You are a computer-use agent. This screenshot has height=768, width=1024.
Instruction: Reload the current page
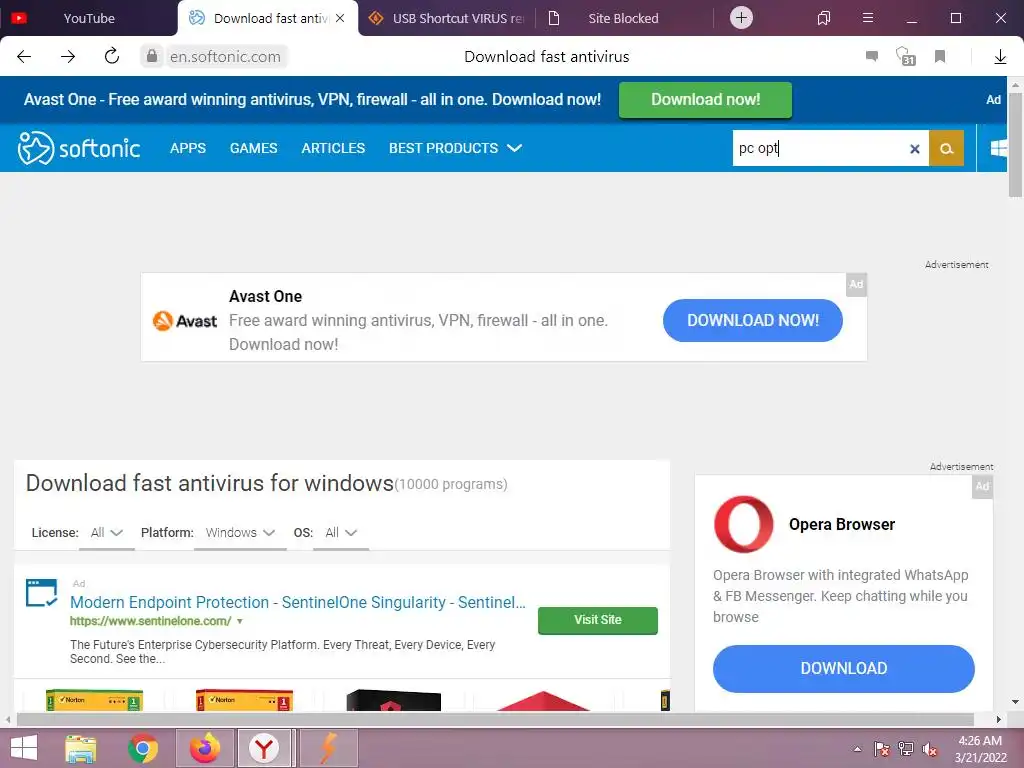[x=112, y=56]
